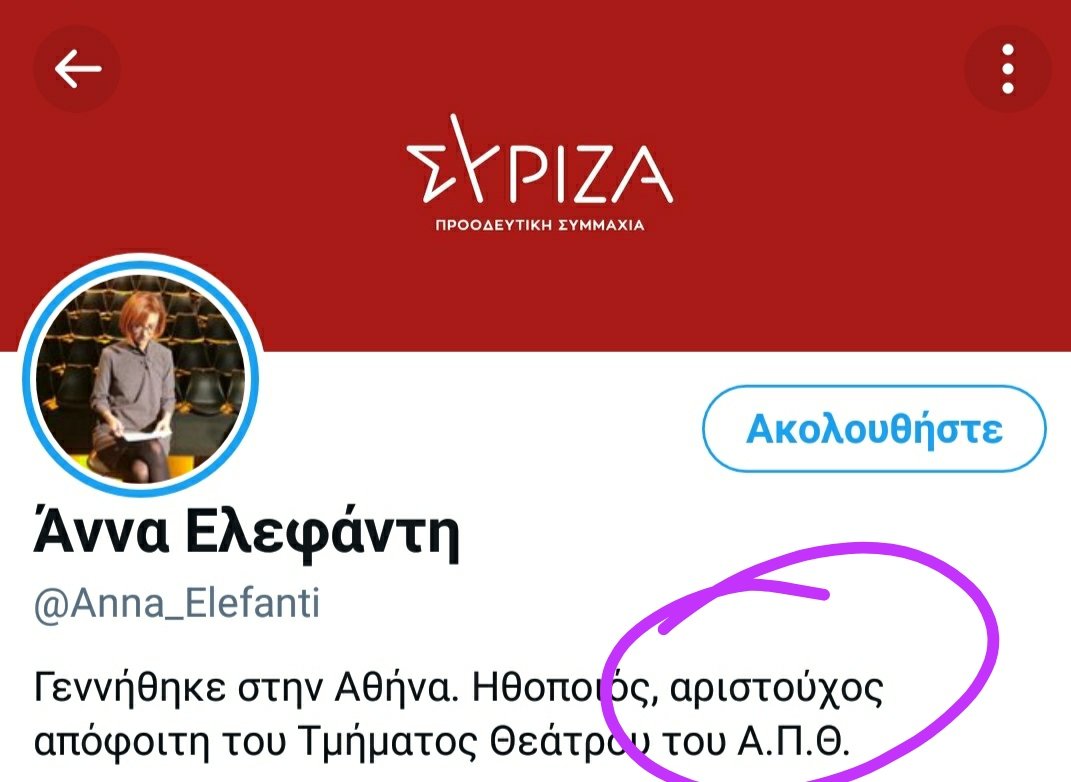Click the ΠΡΟΟΔΕΥΤΙΚΗ ΣΥΜΜΑΧΙΑ subtitle text
The height and width of the screenshot is (782, 1071).
(540, 225)
